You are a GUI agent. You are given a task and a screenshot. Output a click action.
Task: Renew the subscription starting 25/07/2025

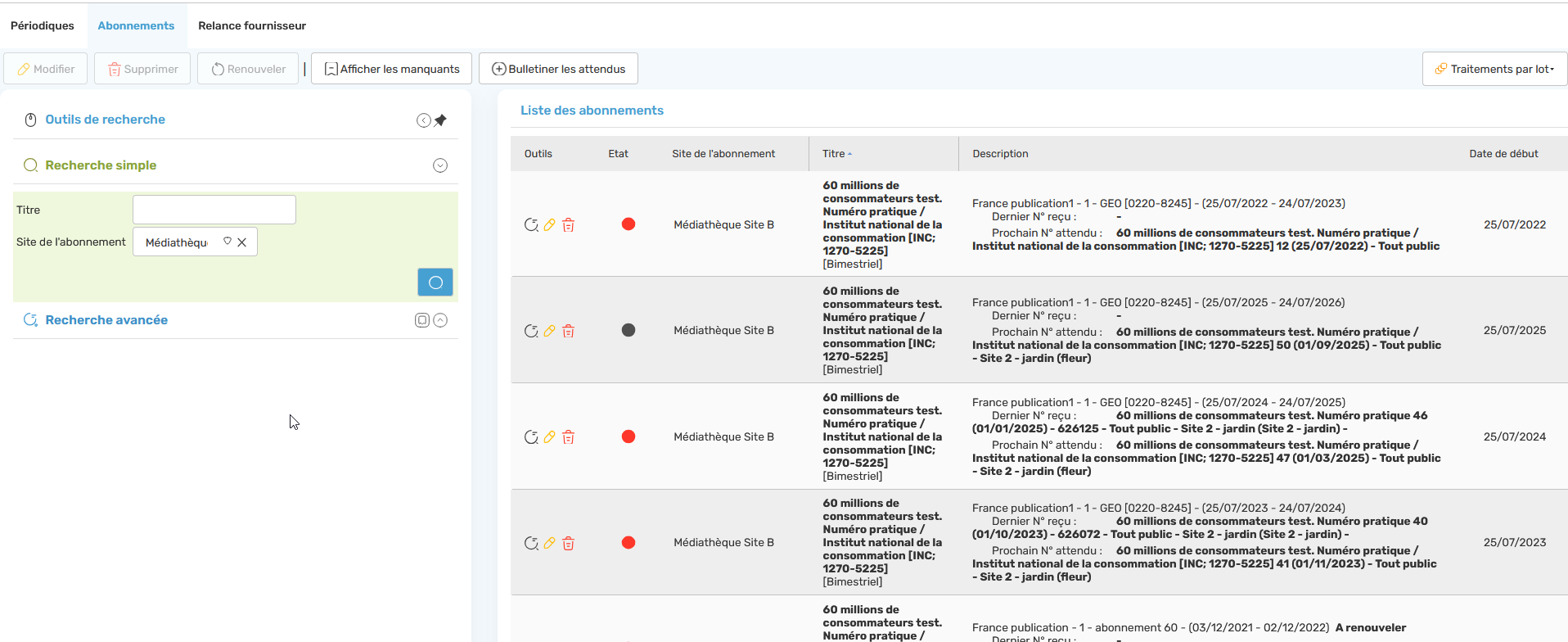[x=531, y=331]
